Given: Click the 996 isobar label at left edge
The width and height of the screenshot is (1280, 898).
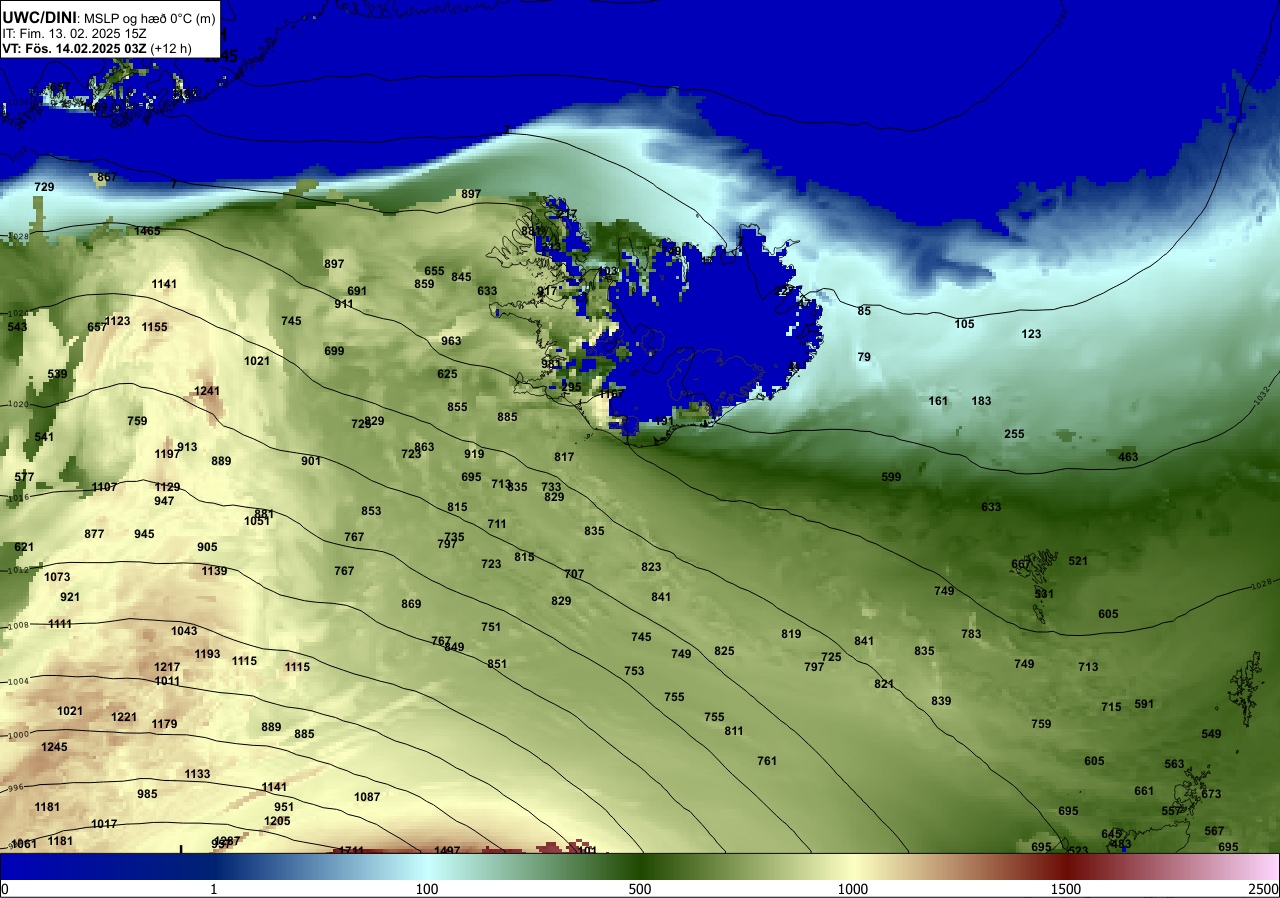Looking at the screenshot, I should click(x=17, y=788).
